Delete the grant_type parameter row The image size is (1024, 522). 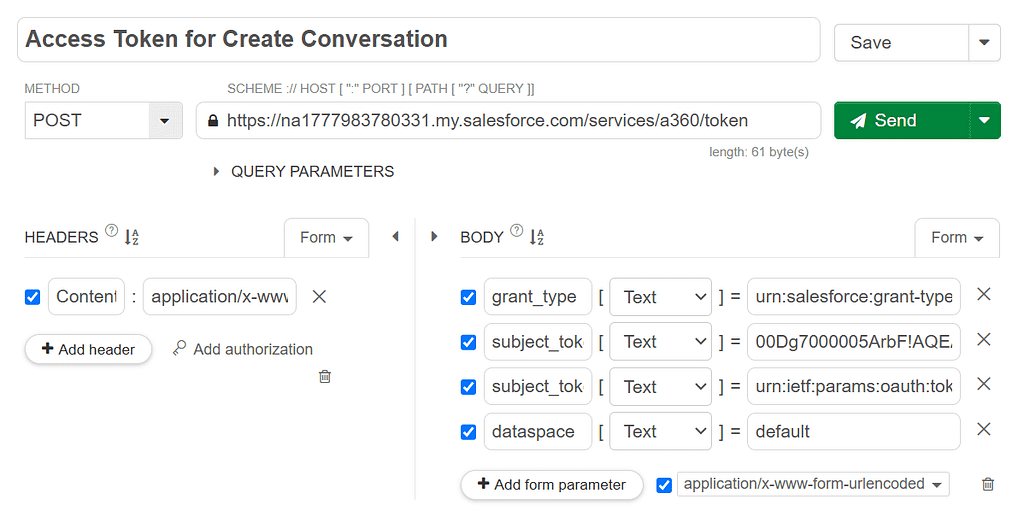(984, 294)
